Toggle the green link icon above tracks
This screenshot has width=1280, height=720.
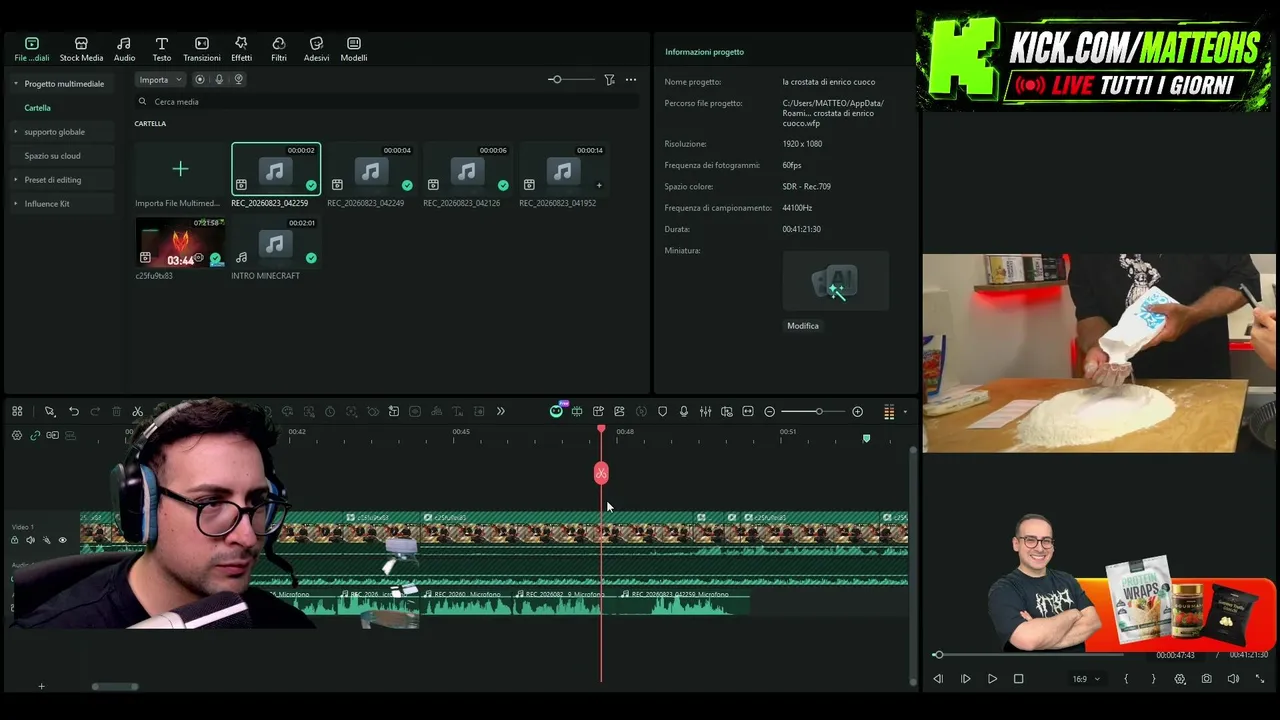[x=35, y=436]
